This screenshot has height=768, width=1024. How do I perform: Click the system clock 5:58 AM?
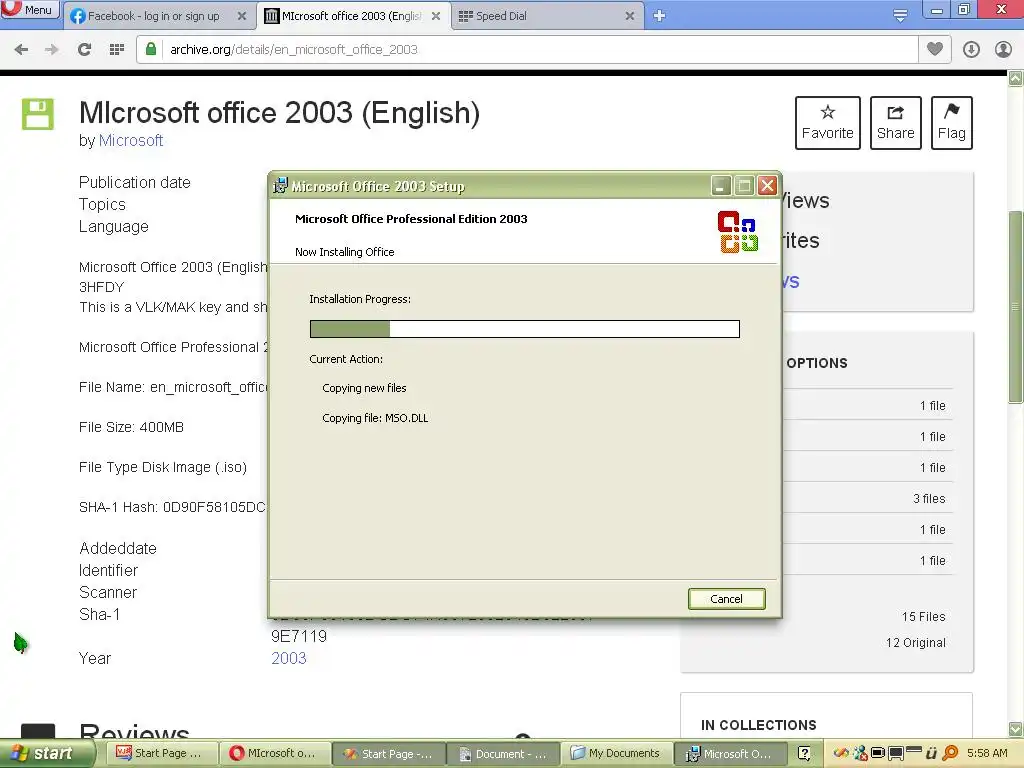(987, 753)
